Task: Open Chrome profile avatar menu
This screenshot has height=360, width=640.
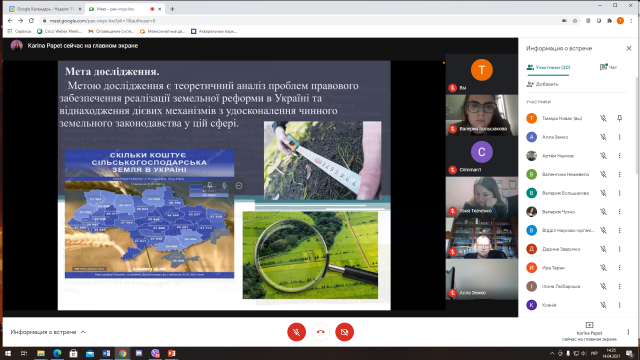Action: (x=620, y=20)
